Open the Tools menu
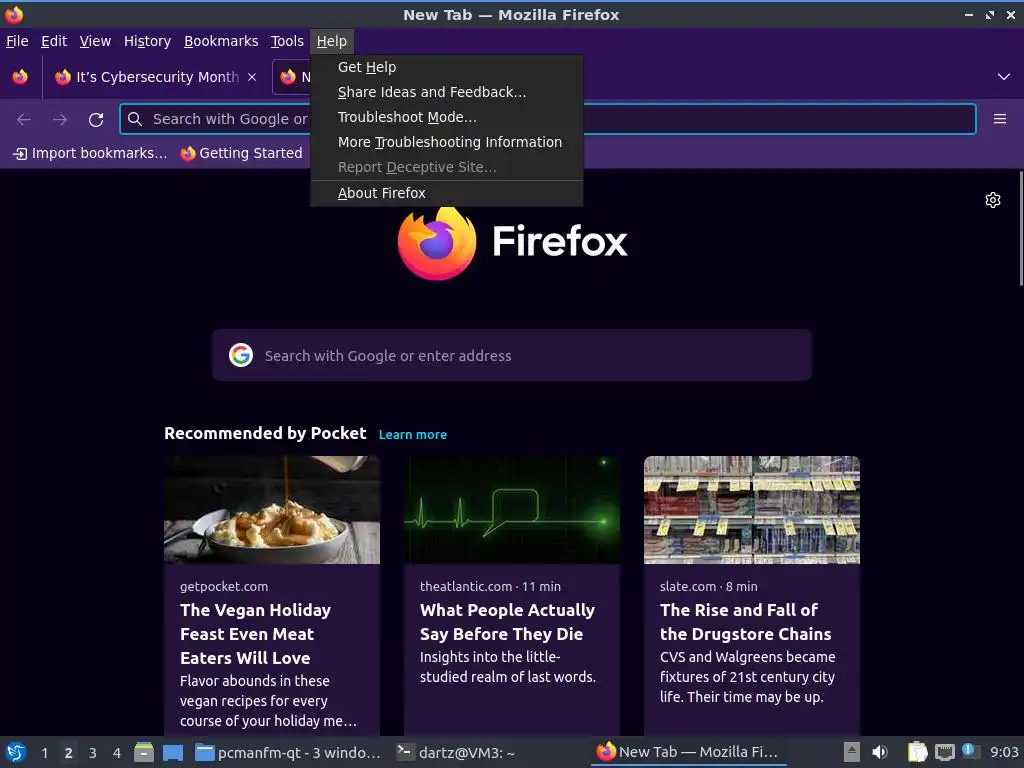The height and width of the screenshot is (768, 1024). pos(287,41)
